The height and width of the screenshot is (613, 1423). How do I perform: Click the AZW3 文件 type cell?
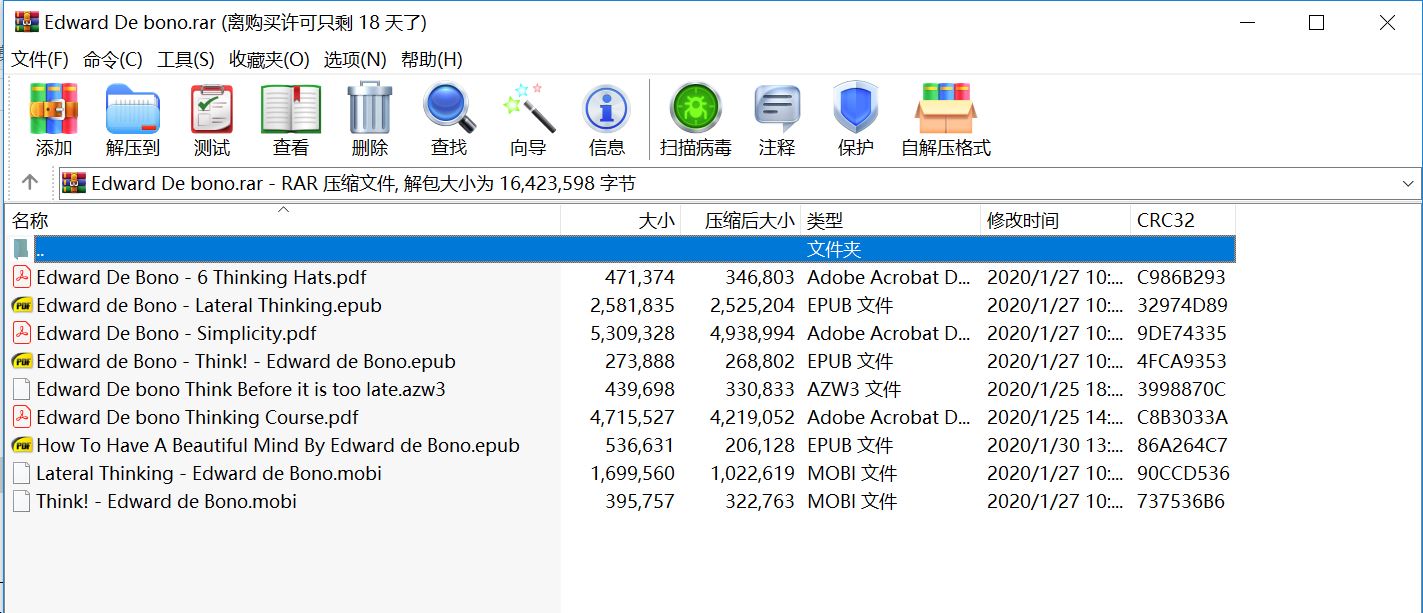coord(854,389)
